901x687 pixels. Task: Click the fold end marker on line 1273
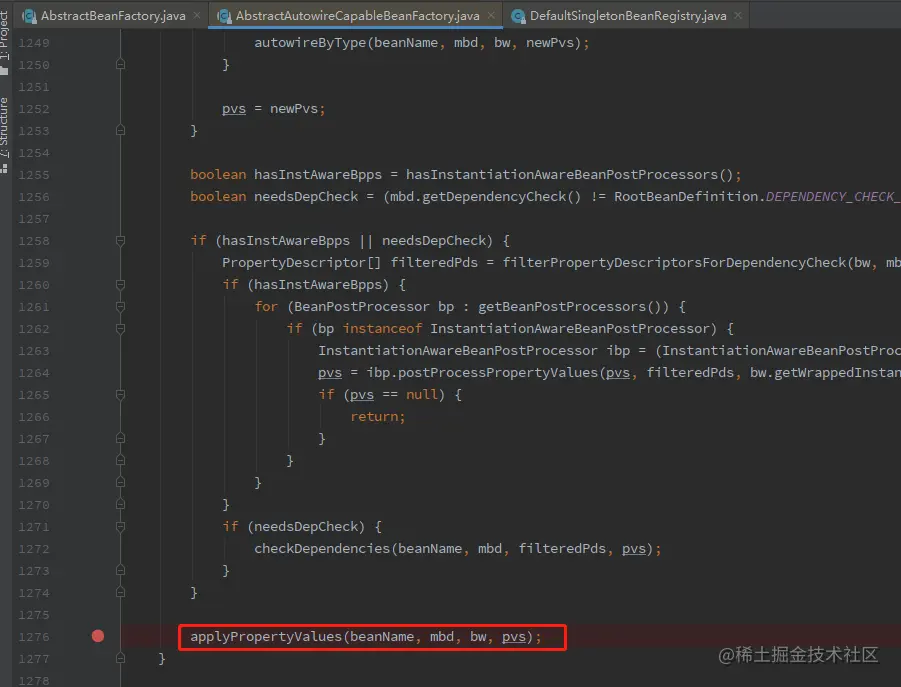tap(120, 570)
